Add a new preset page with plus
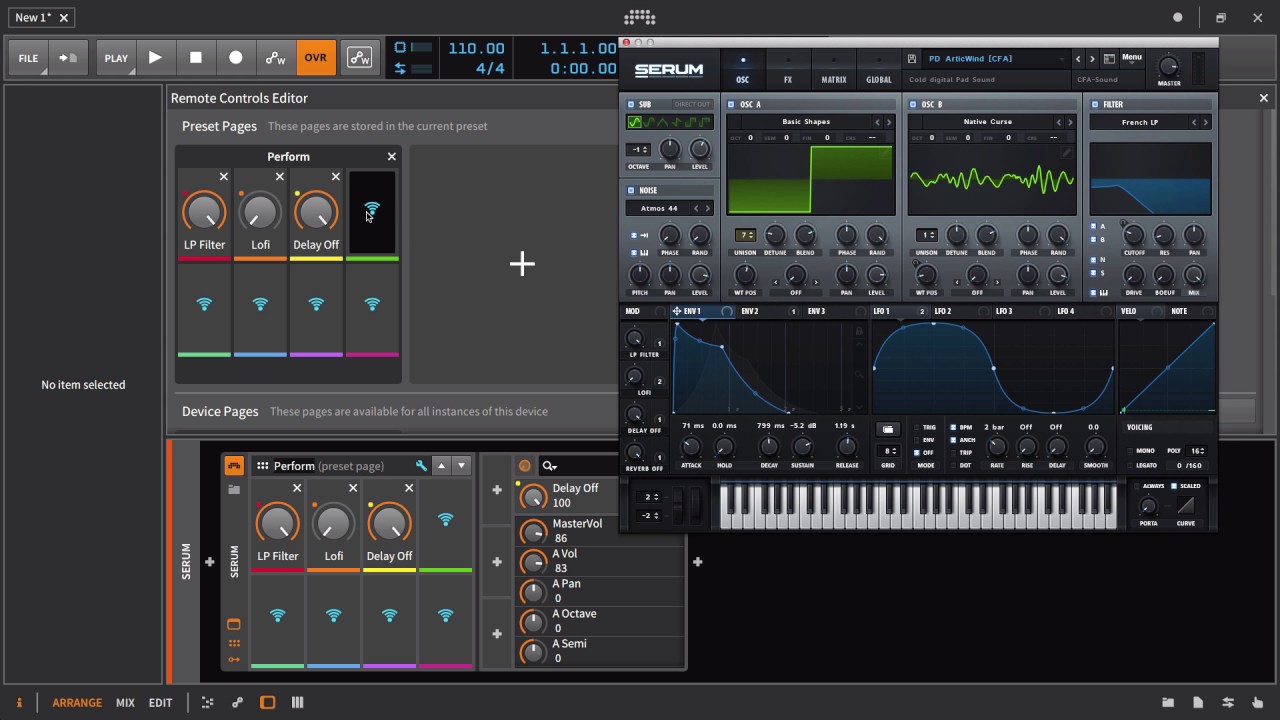The image size is (1280, 720). [x=522, y=264]
